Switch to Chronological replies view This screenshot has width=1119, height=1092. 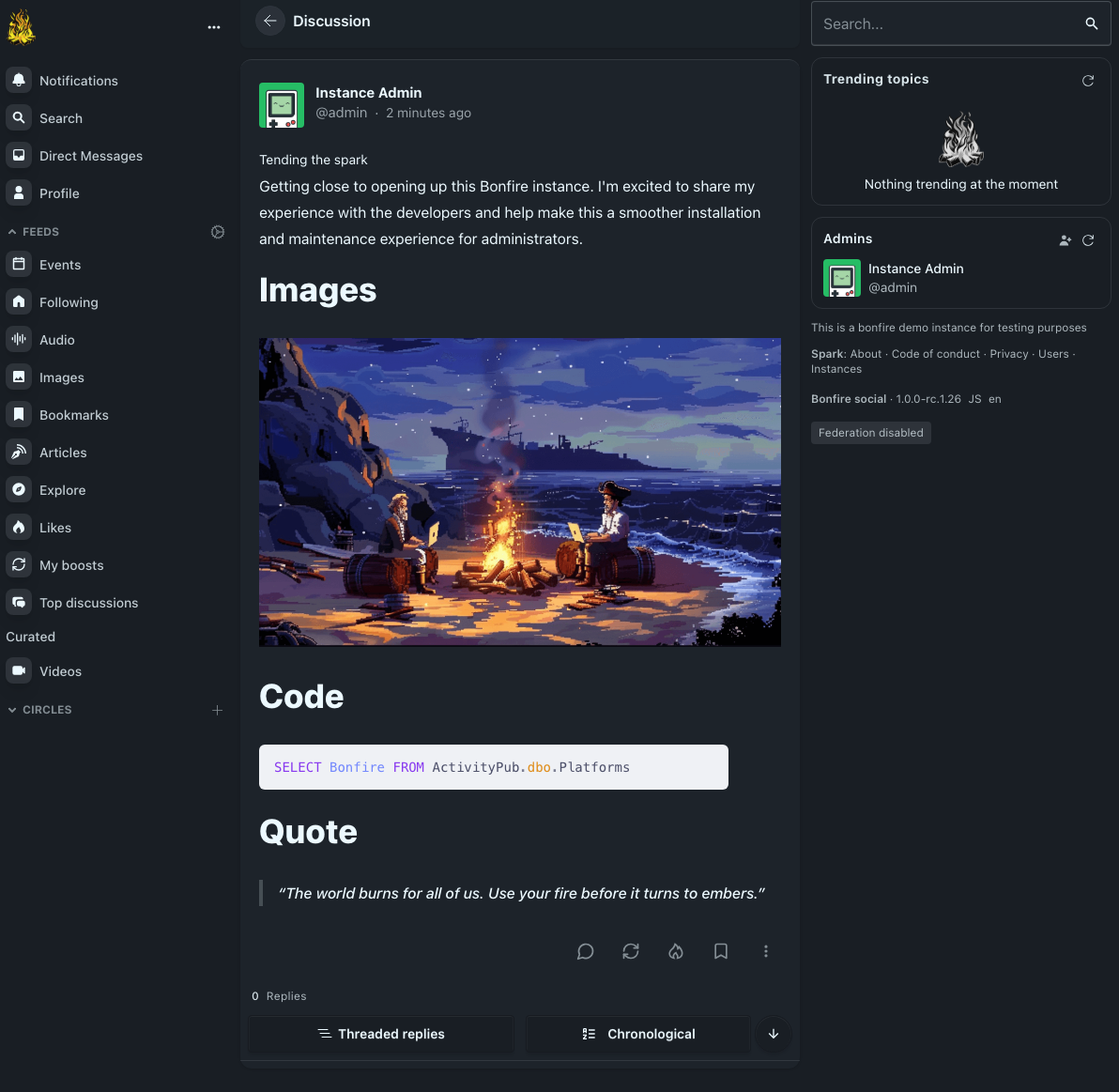[x=638, y=1034]
